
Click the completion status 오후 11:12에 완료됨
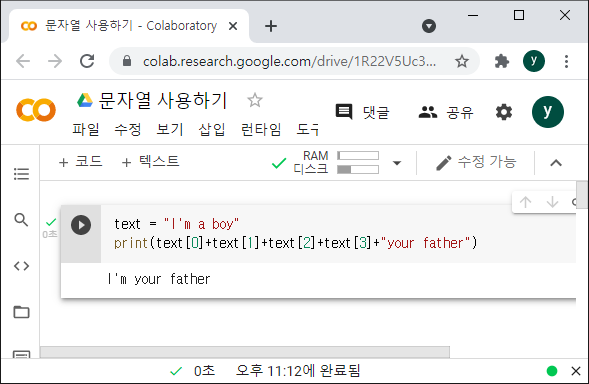tap(298, 371)
